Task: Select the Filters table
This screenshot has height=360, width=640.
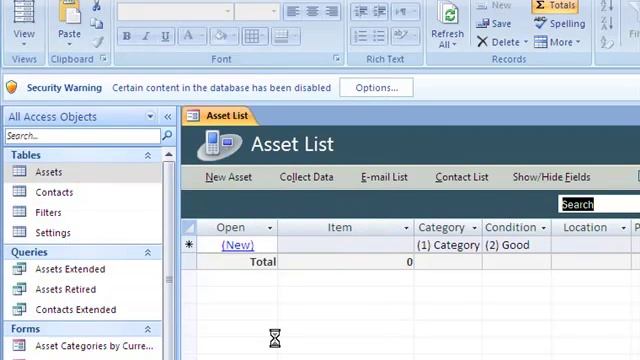Action: 83,212
